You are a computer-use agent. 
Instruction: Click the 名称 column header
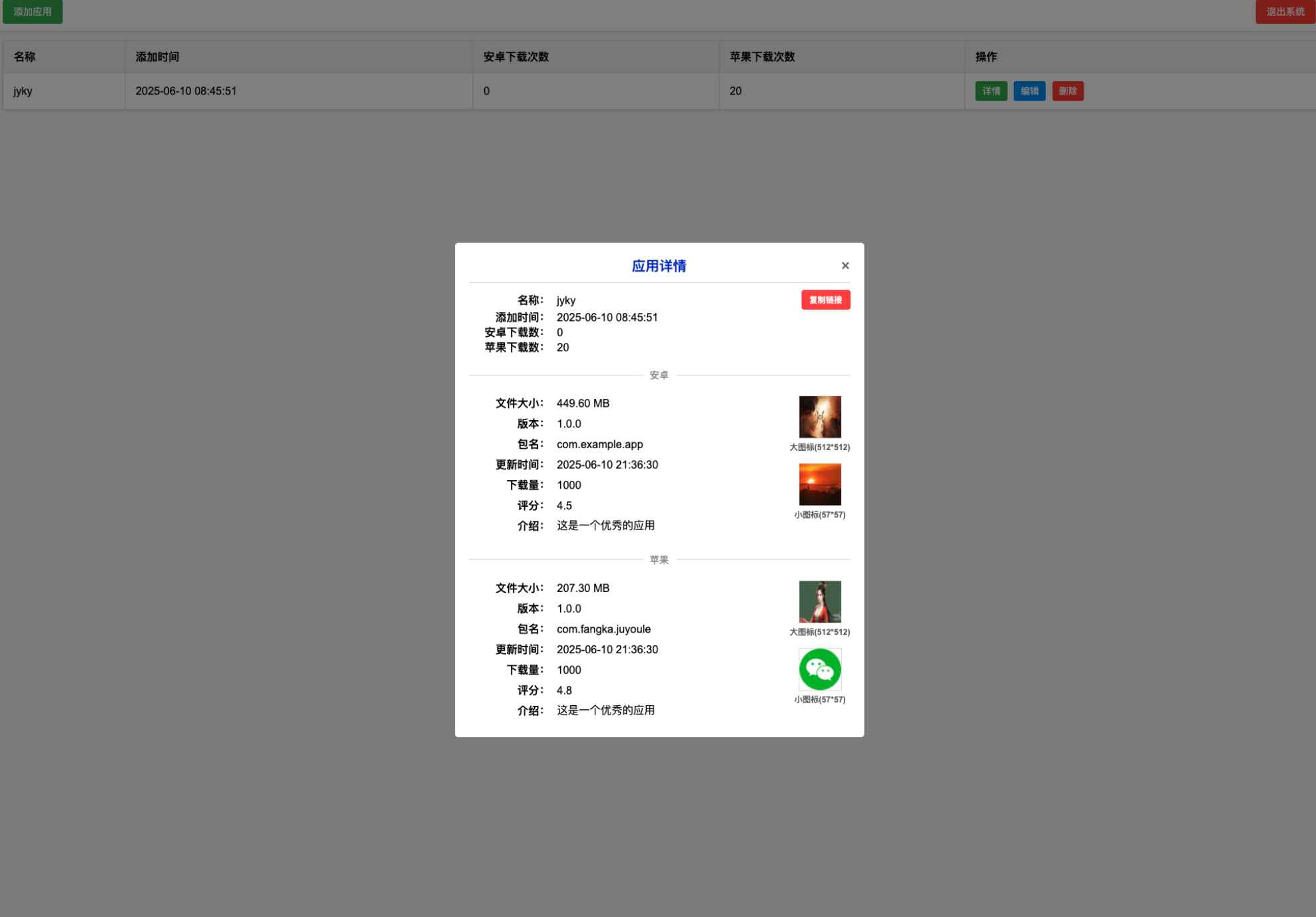pos(25,57)
